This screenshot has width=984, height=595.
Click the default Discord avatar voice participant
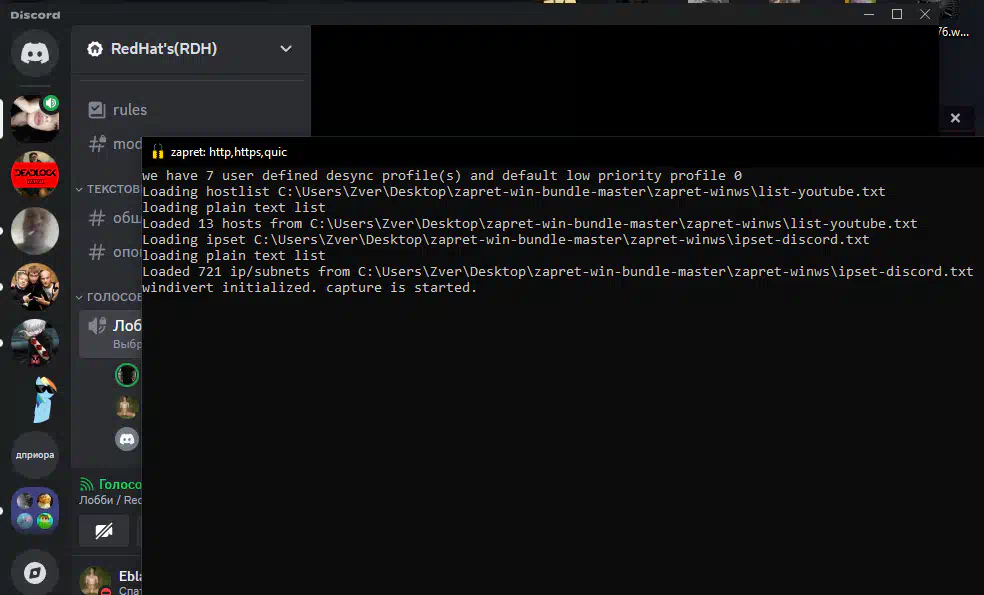(x=127, y=439)
